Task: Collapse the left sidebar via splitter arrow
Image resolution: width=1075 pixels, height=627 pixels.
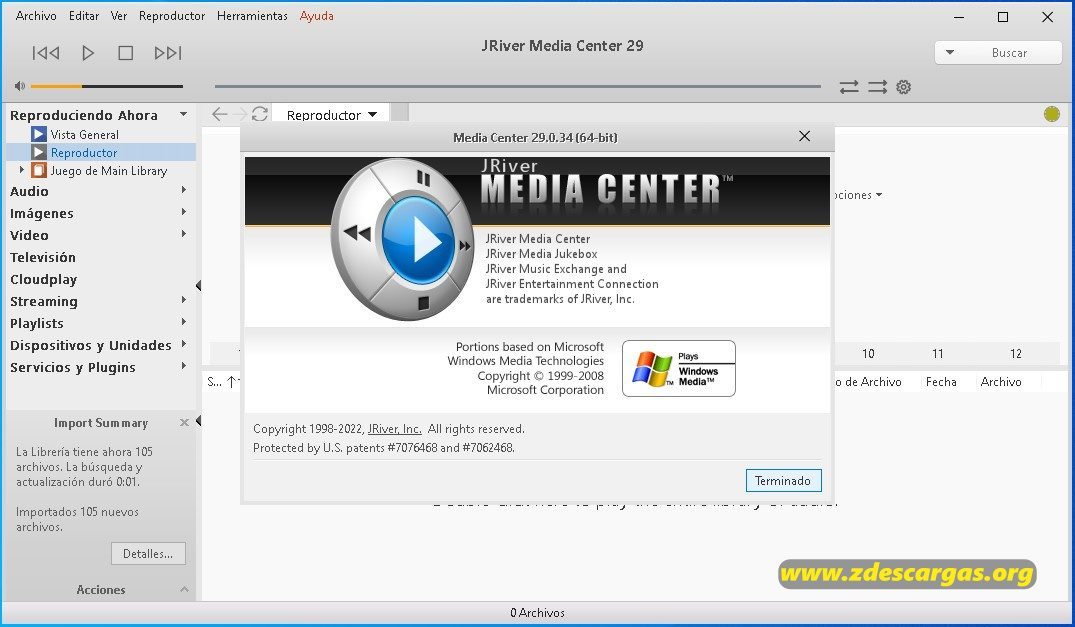Action: 198,286
